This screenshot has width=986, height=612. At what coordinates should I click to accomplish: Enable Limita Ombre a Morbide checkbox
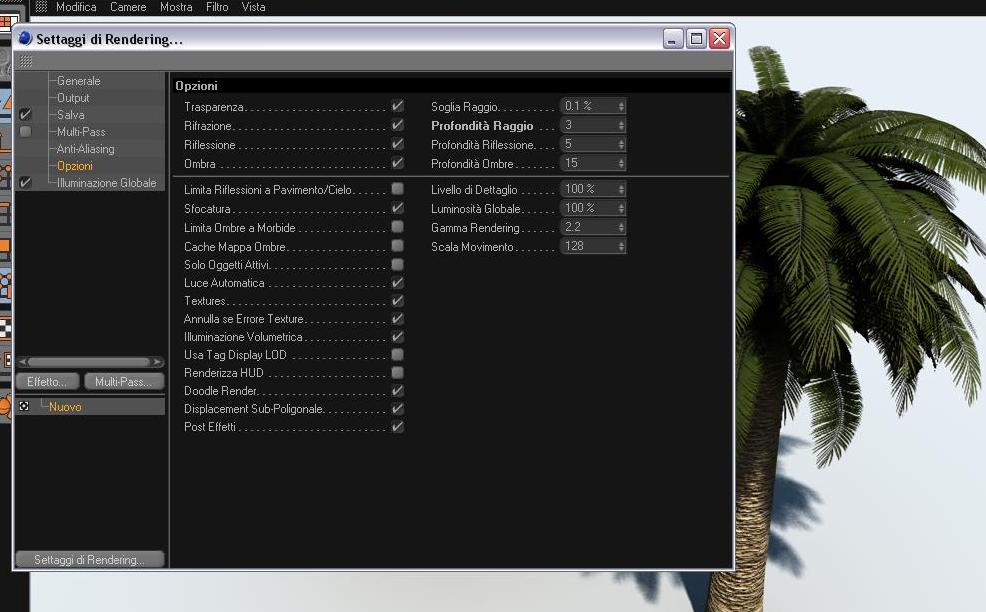pyautogui.click(x=397, y=226)
